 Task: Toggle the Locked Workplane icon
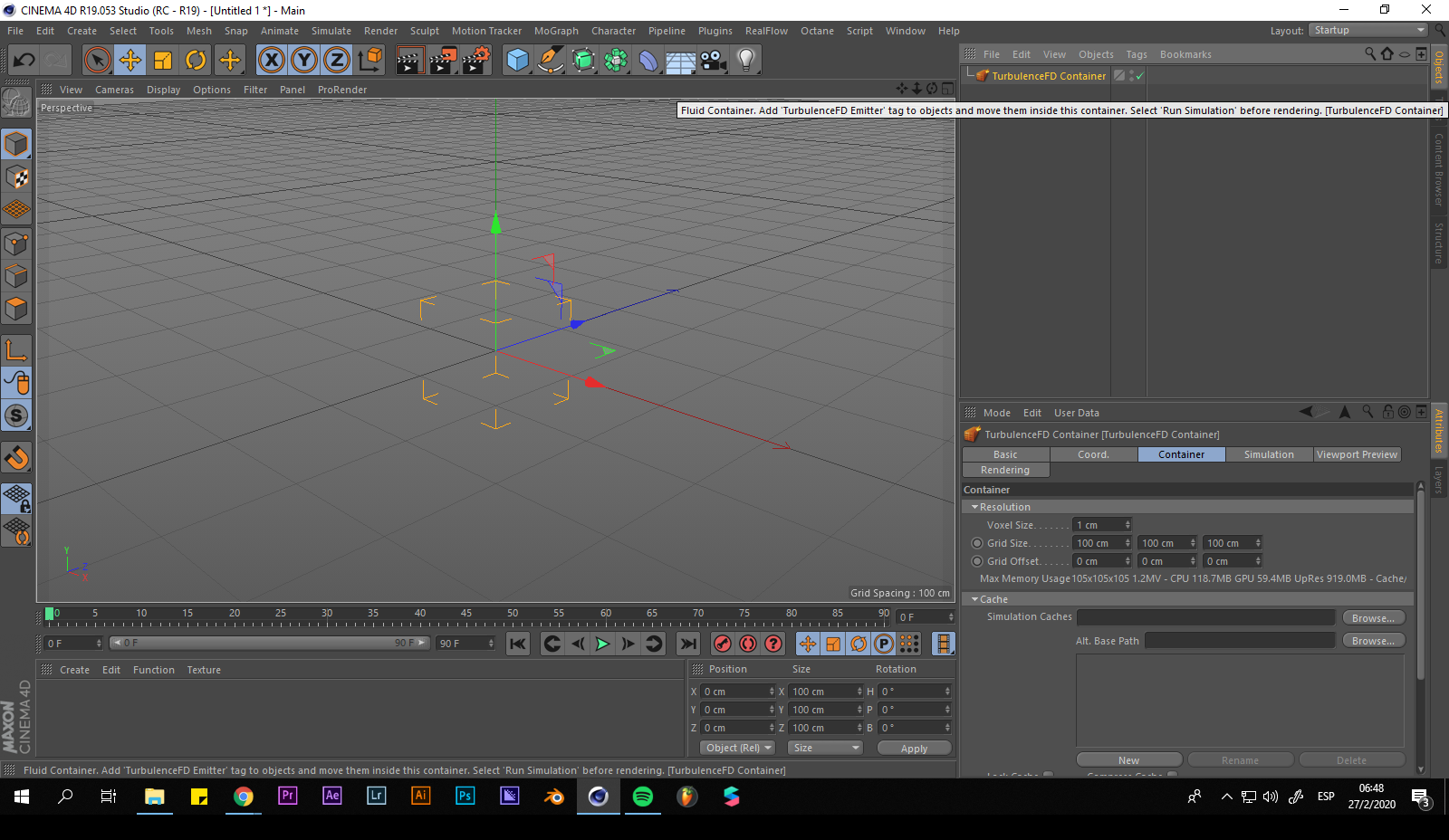coord(16,498)
